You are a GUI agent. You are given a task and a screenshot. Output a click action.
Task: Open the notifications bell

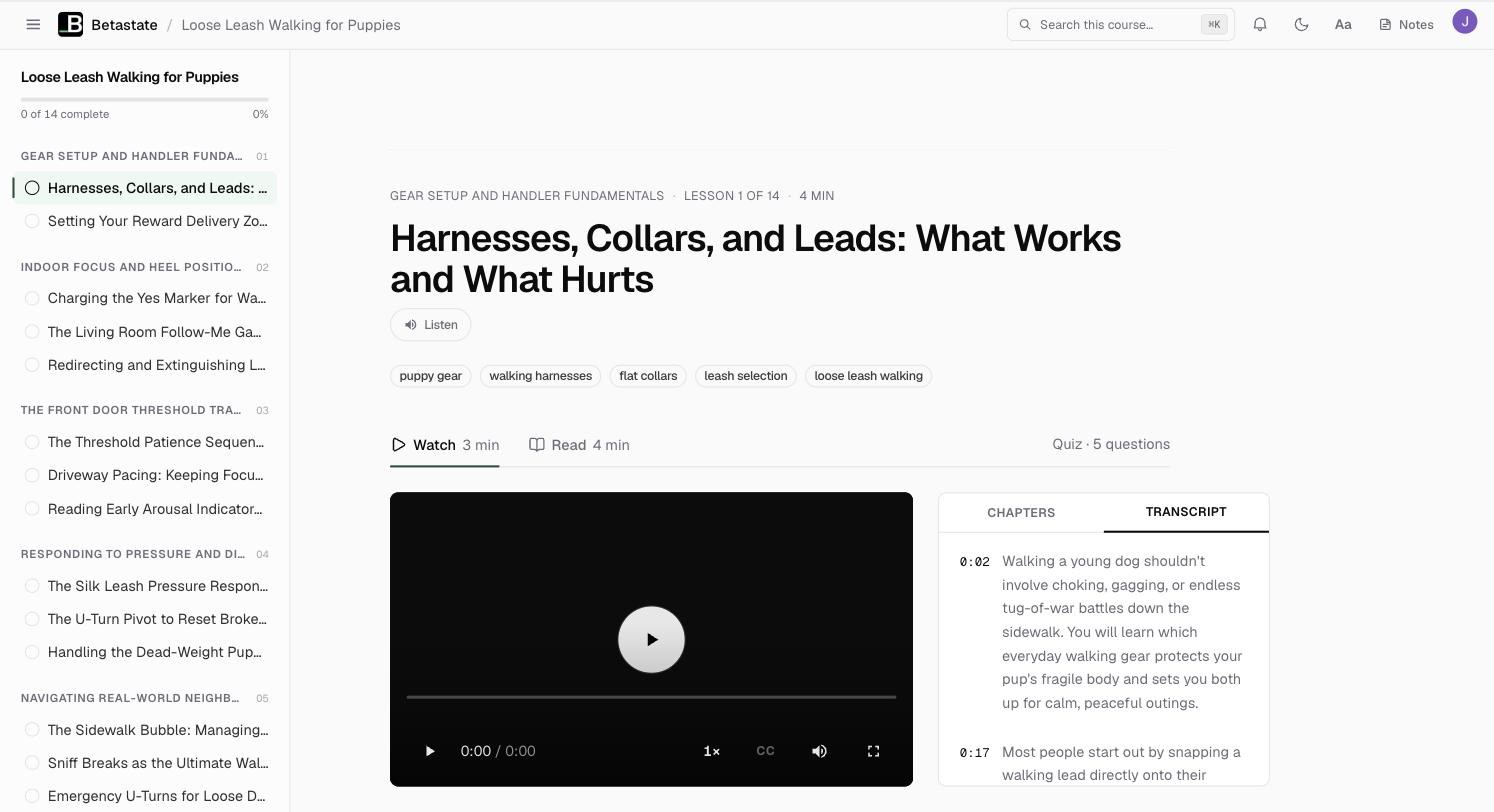click(x=1260, y=25)
